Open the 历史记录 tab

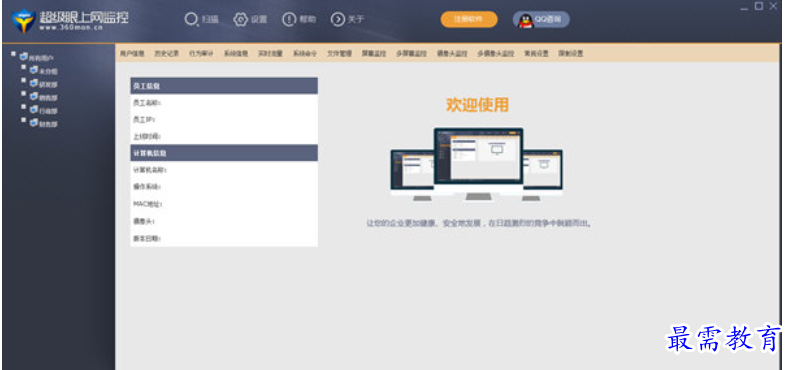click(x=167, y=53)
